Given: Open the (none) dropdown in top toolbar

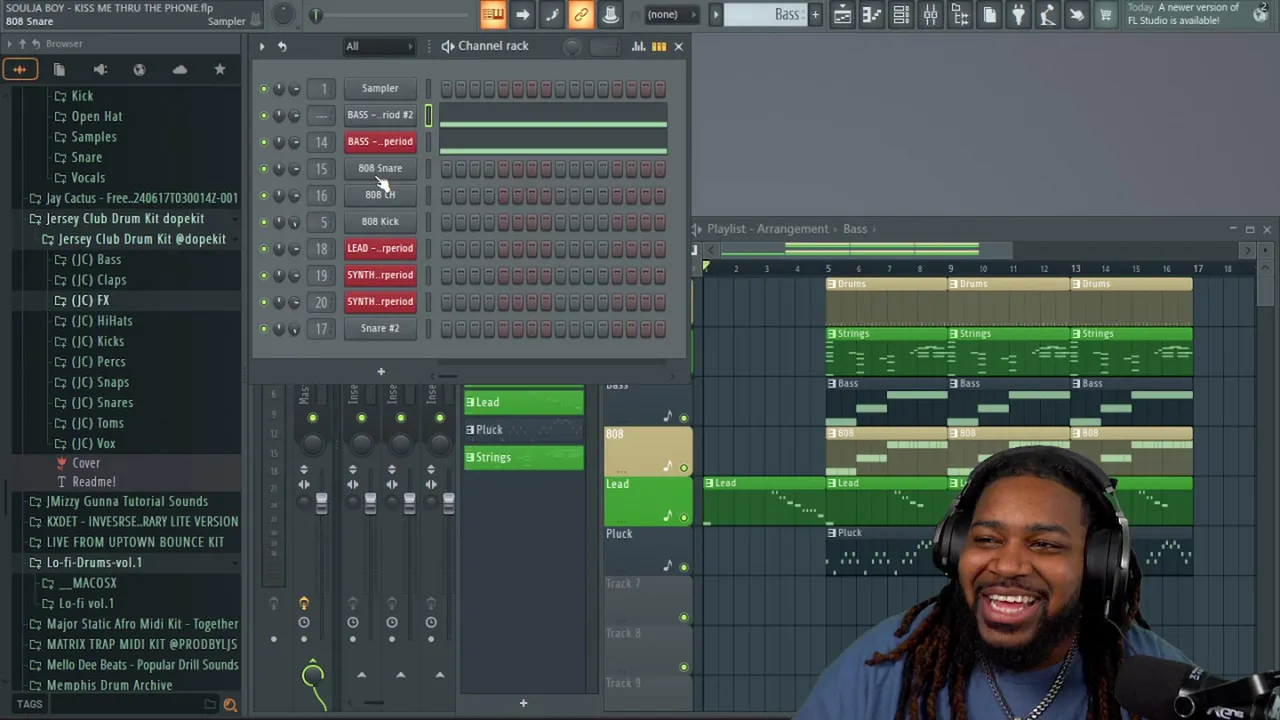Looking at the screenshot, I should pos(671,14).
